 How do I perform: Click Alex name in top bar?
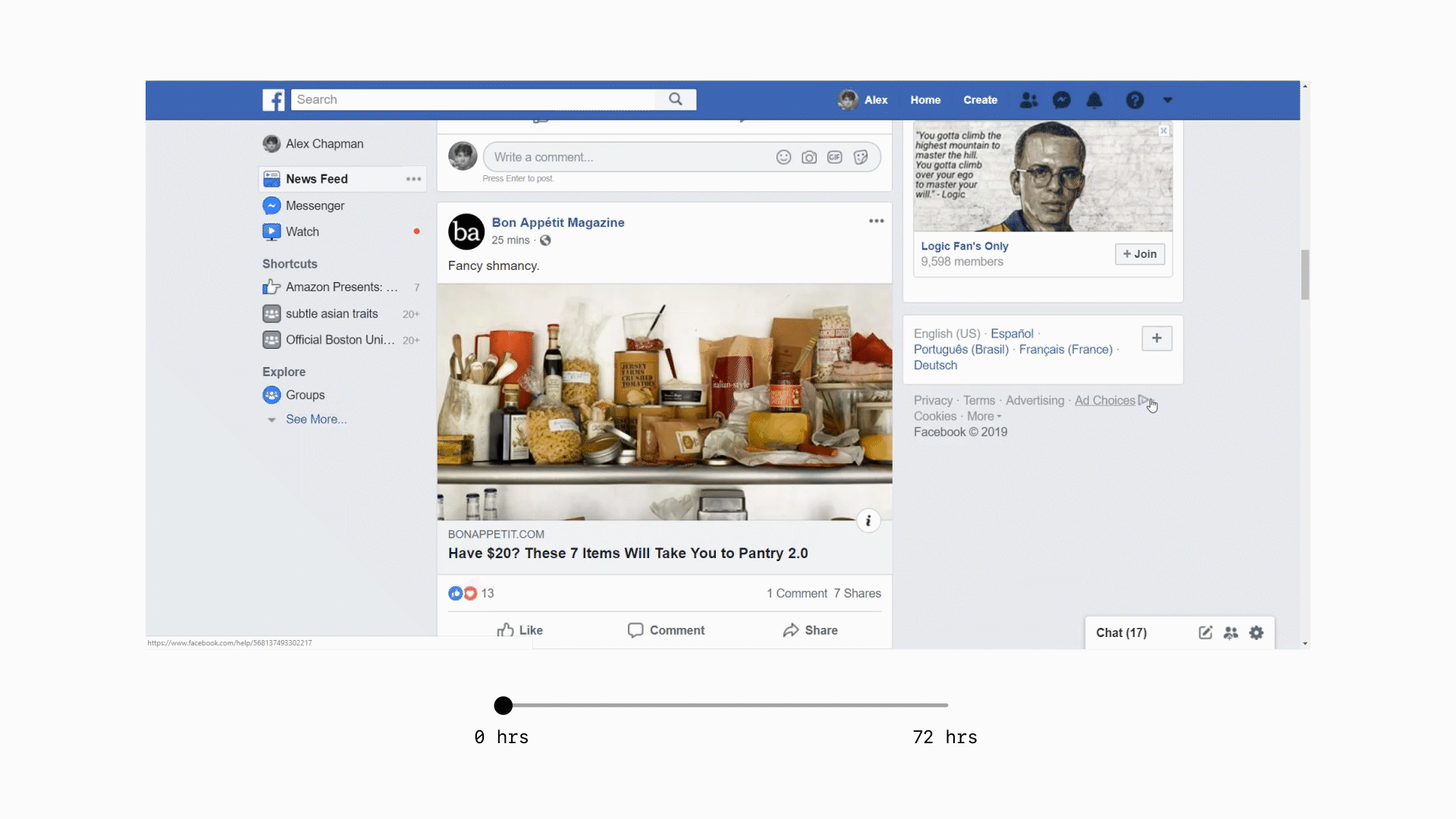(x=876, y=100)
